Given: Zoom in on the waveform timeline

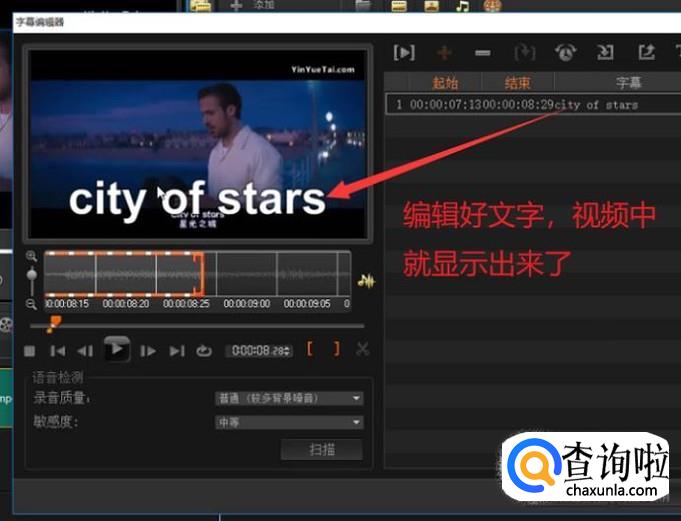Looking at the screenshot, I should pos(31,256).
